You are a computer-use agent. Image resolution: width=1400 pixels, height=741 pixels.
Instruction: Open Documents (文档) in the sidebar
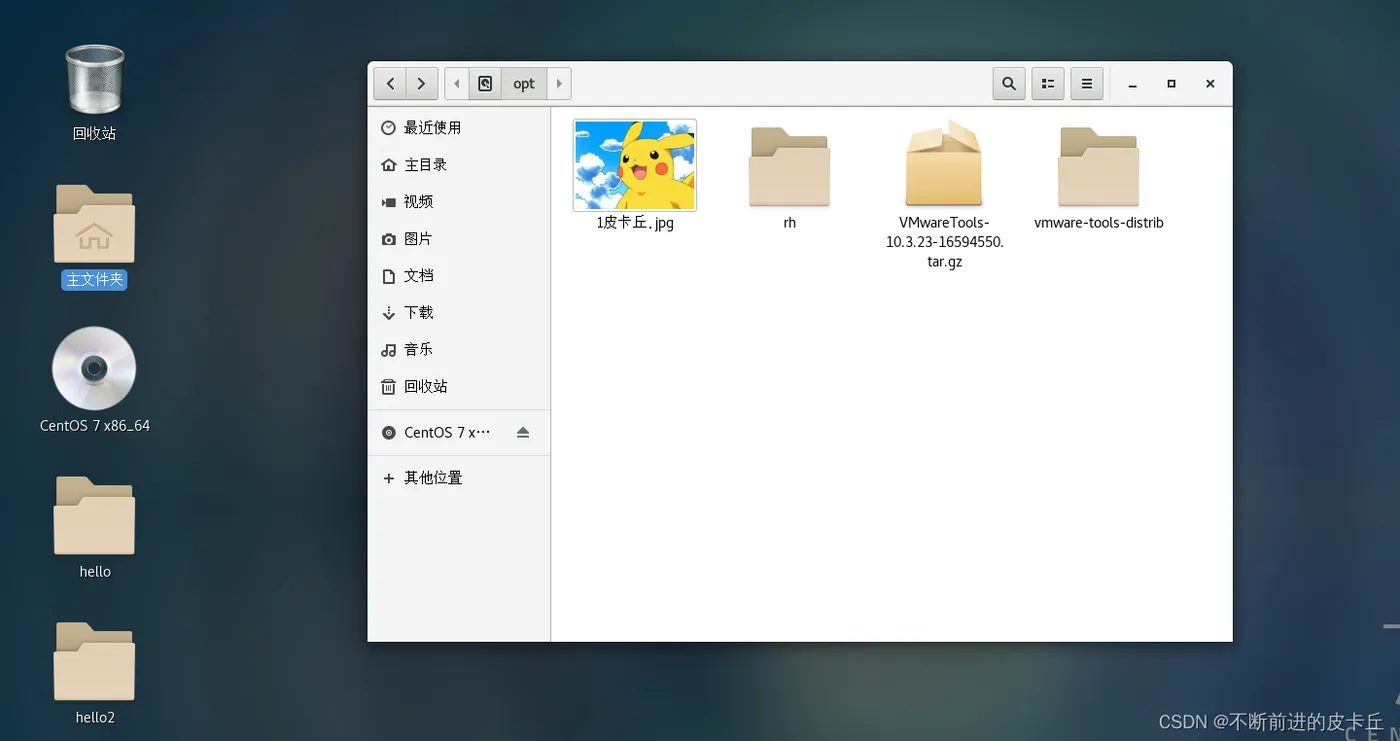click(x=459, y=276)
